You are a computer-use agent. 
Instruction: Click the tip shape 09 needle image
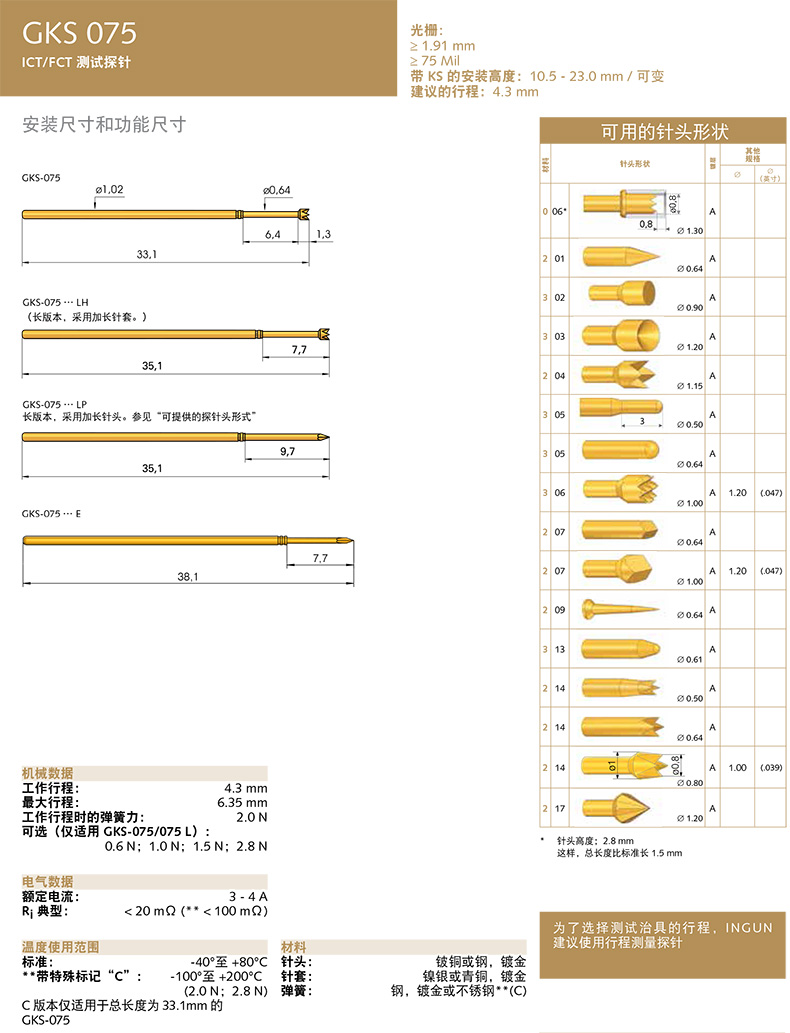[x=620, y=608]
